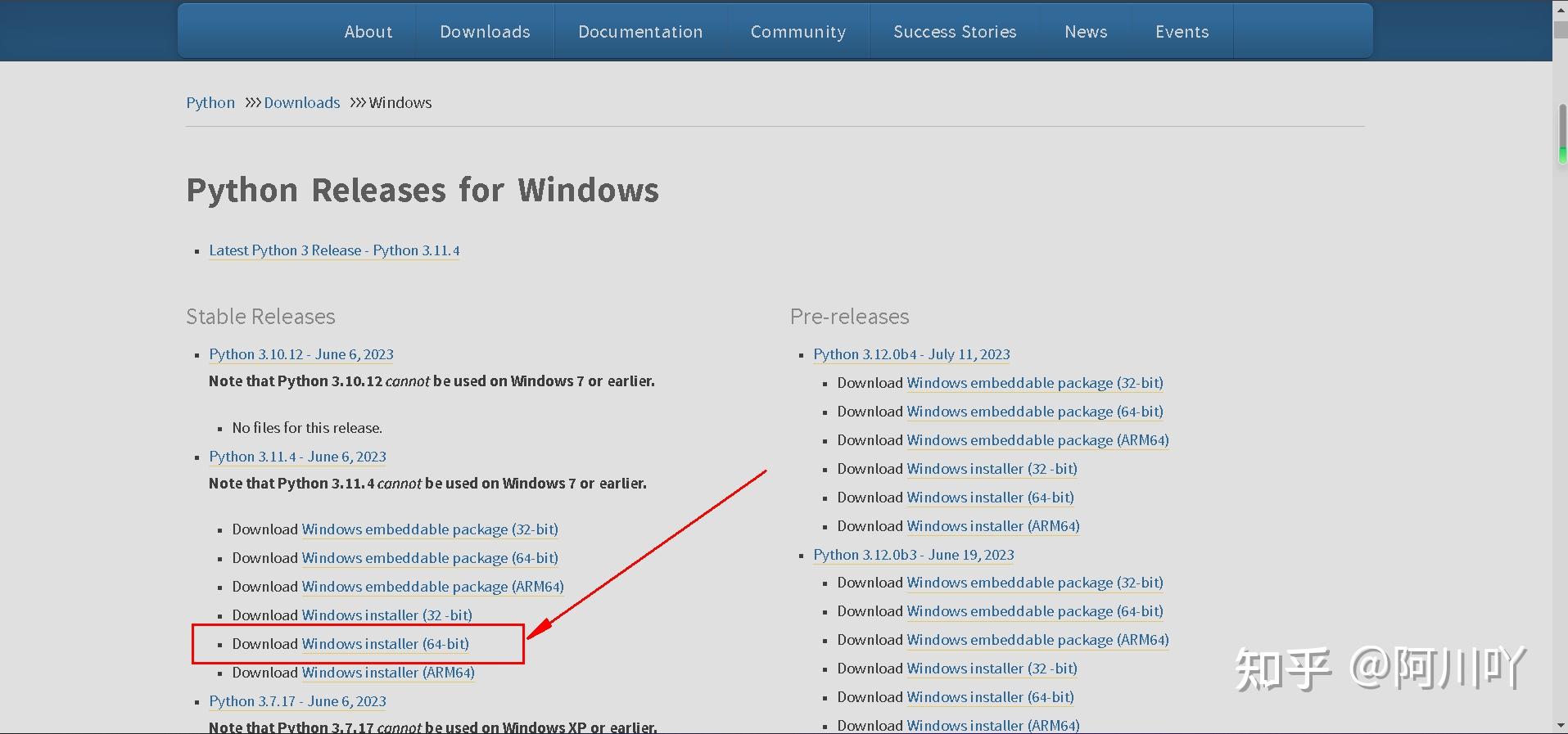The height and width of the screenshot is (734, 1568).
Task: Download 3.12.0b4 Windows installer (64-bit)
Action: [990, 498]
